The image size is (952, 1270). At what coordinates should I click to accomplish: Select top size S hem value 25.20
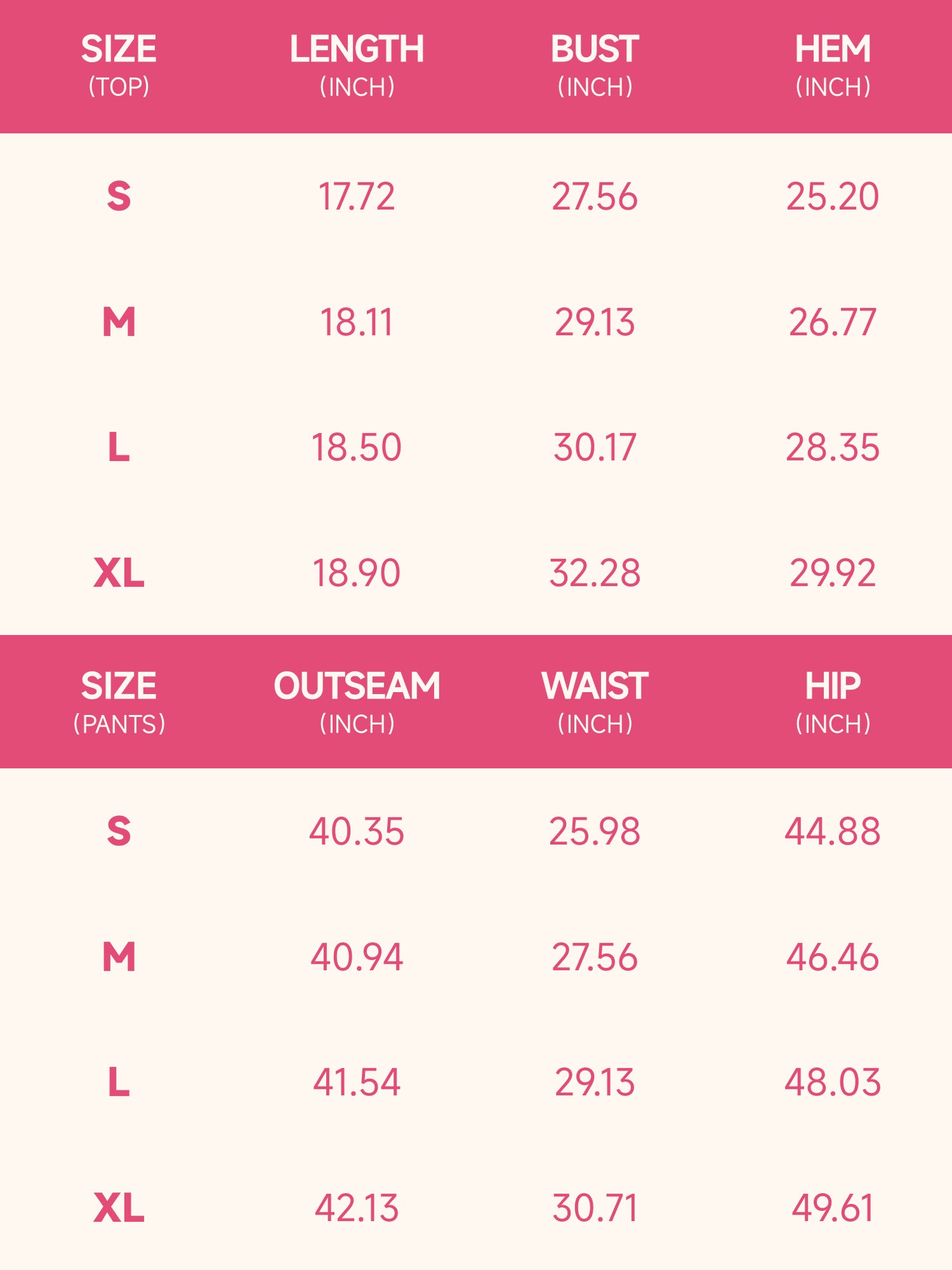[x=833, y=196]
